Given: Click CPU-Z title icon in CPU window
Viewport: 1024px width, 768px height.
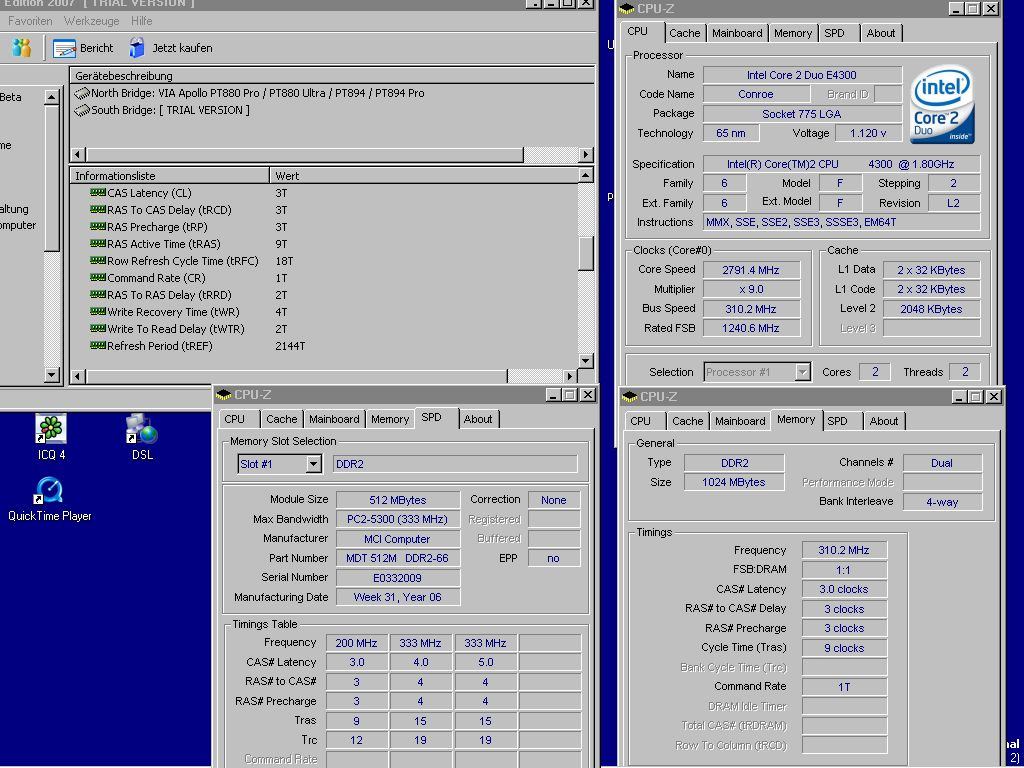Looking at the screenshot, I should [x=627, y=9].
